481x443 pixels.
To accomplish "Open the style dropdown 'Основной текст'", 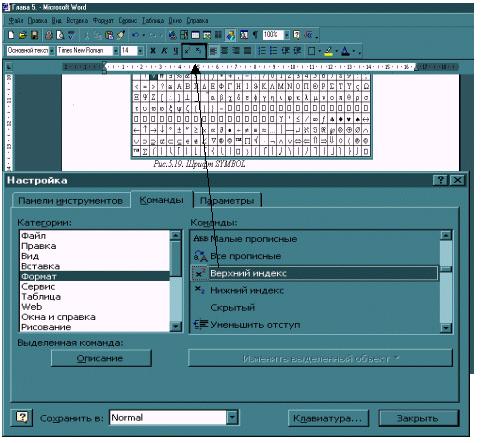I will click(x=52, y=51).
